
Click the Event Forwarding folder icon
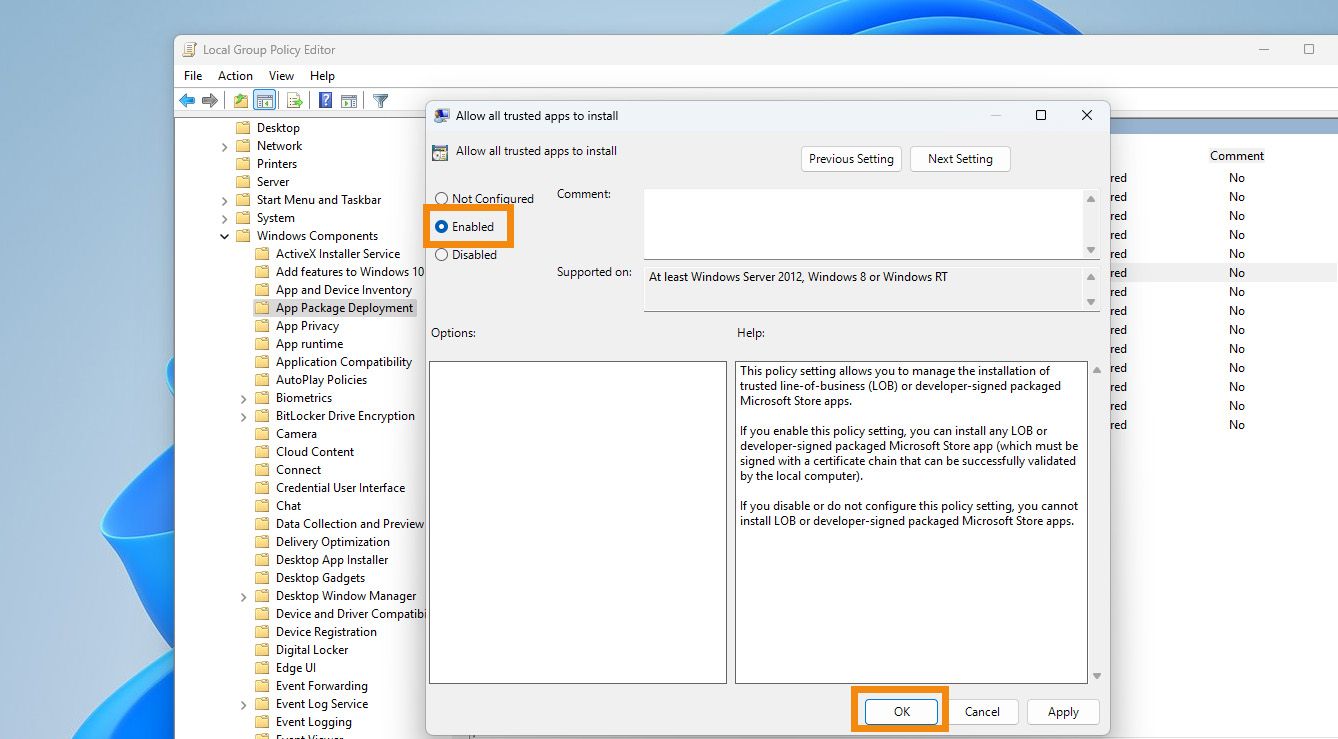[x=262, y=686]
